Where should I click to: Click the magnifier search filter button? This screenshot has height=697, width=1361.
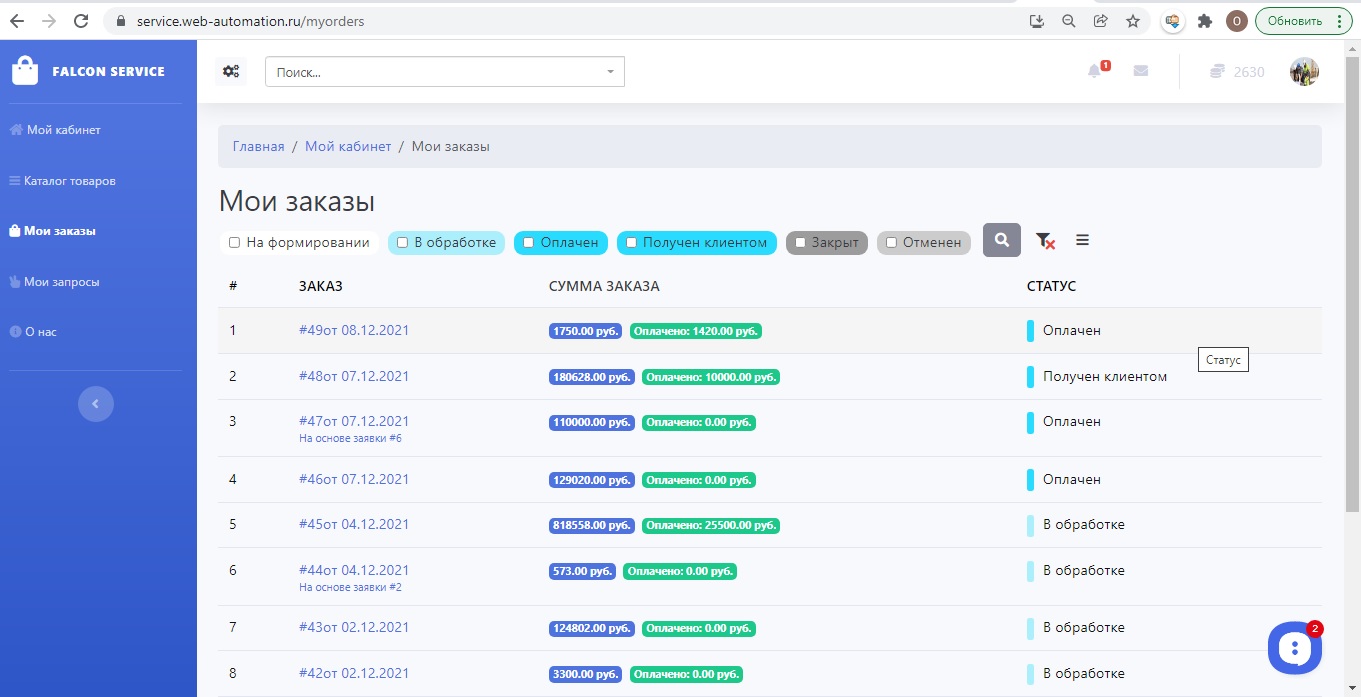[1001, 240]
